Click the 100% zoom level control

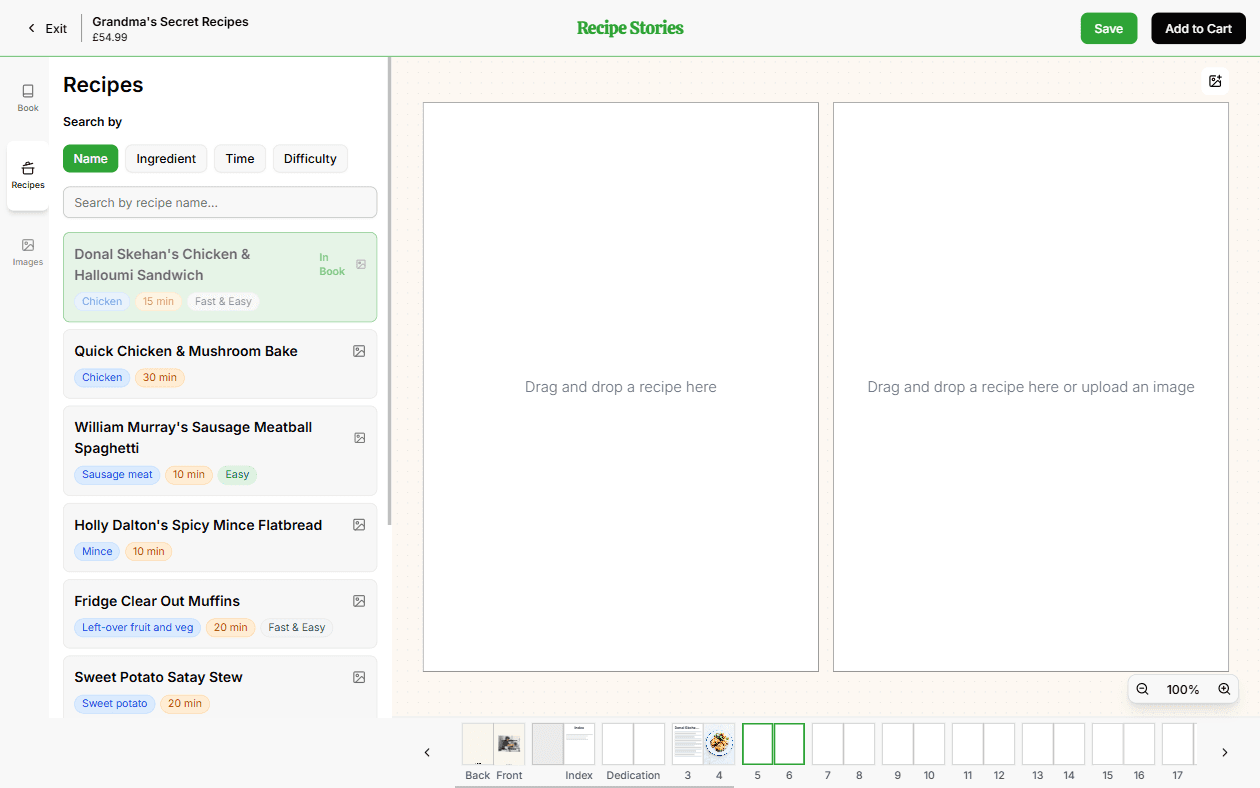1183,689
